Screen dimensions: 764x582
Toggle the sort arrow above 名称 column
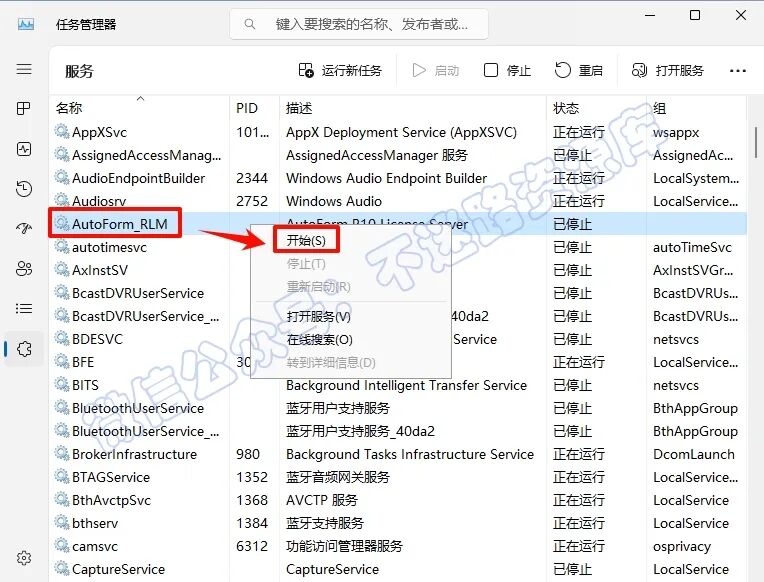coord(140,98)
